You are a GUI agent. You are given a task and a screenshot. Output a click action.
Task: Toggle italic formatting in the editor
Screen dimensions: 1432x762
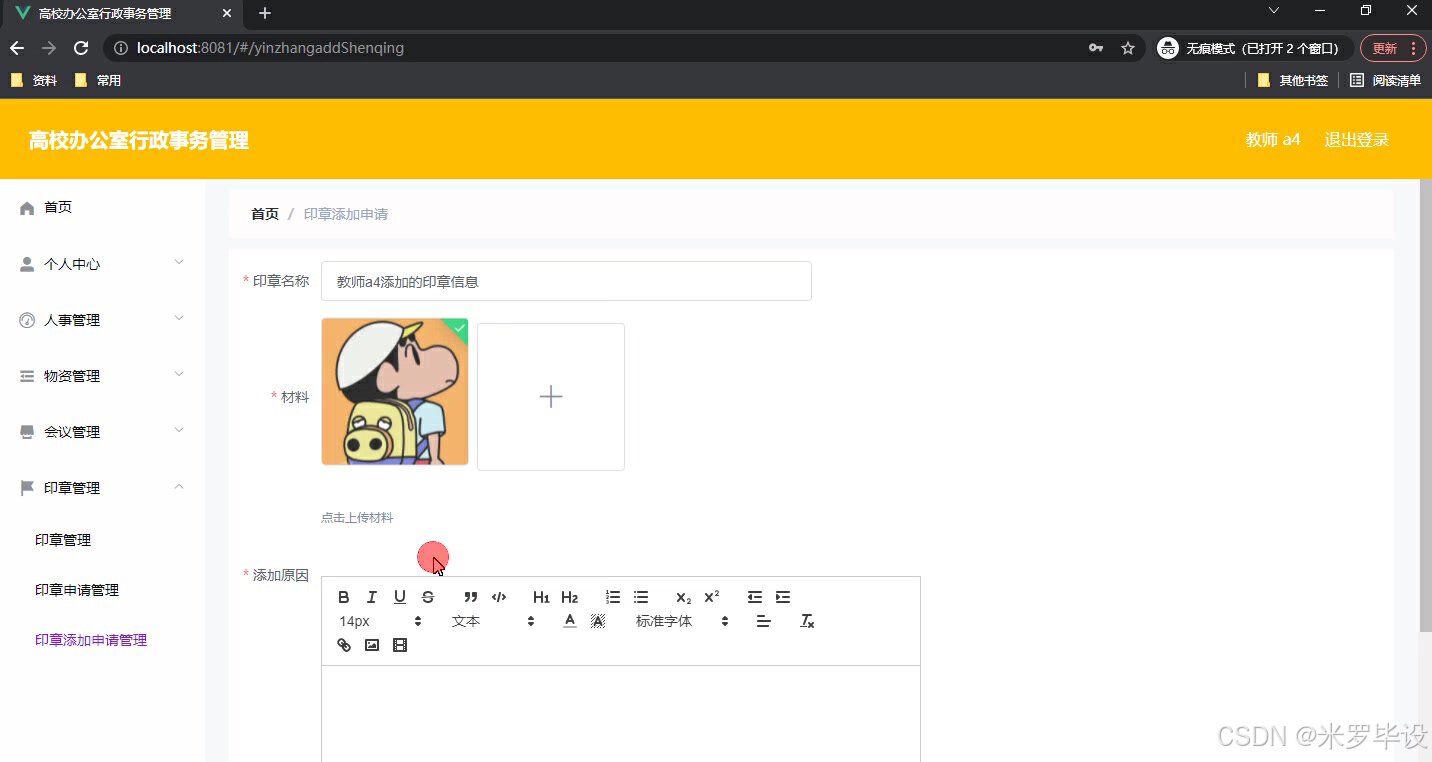[x=372, y=597]
